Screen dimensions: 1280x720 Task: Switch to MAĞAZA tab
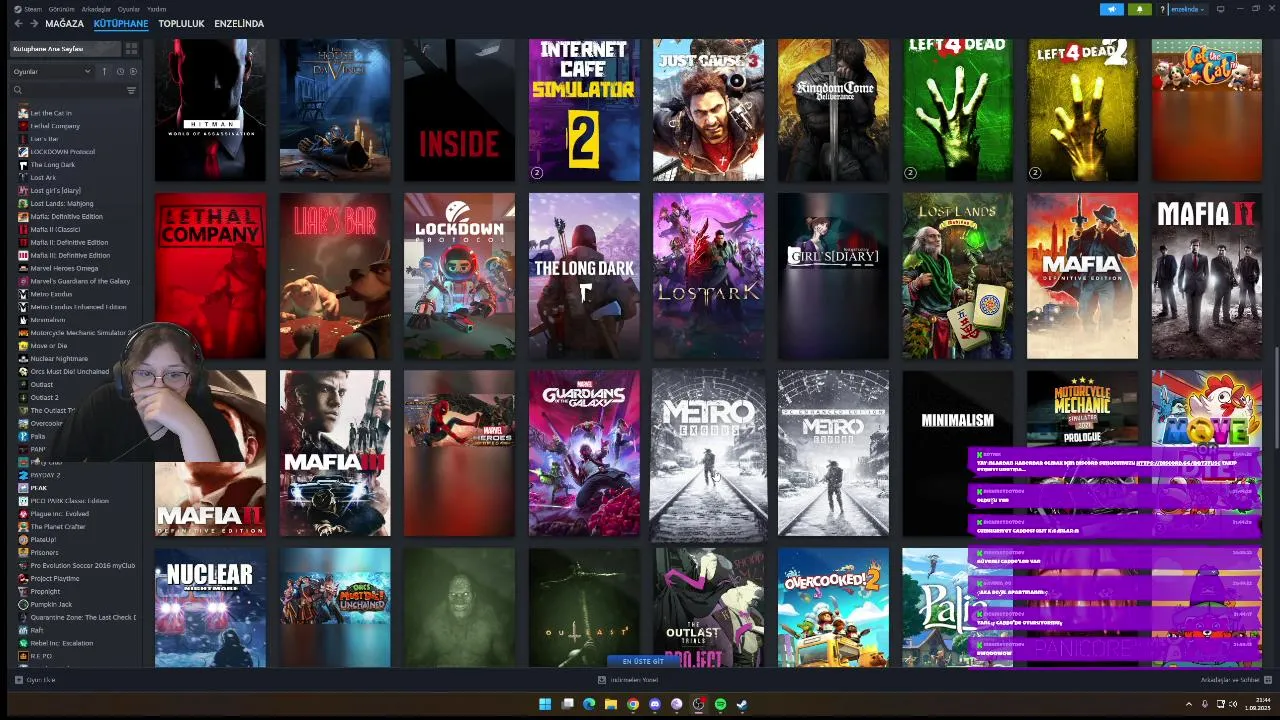pyautogui.click(x=65, y=23)
